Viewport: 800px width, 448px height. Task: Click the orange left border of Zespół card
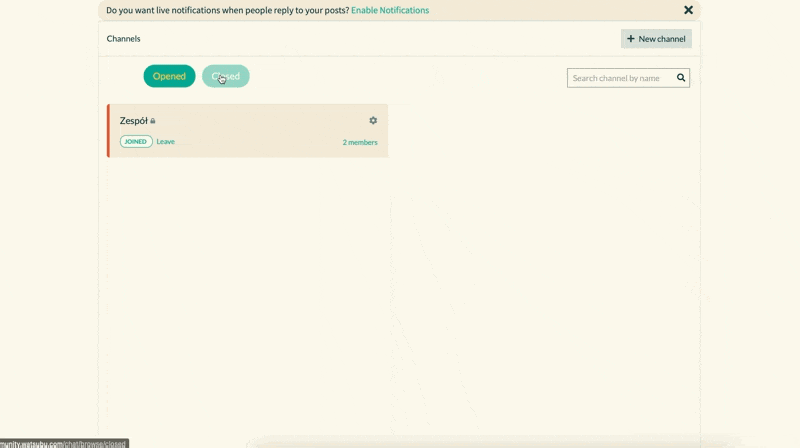[108, 130]
